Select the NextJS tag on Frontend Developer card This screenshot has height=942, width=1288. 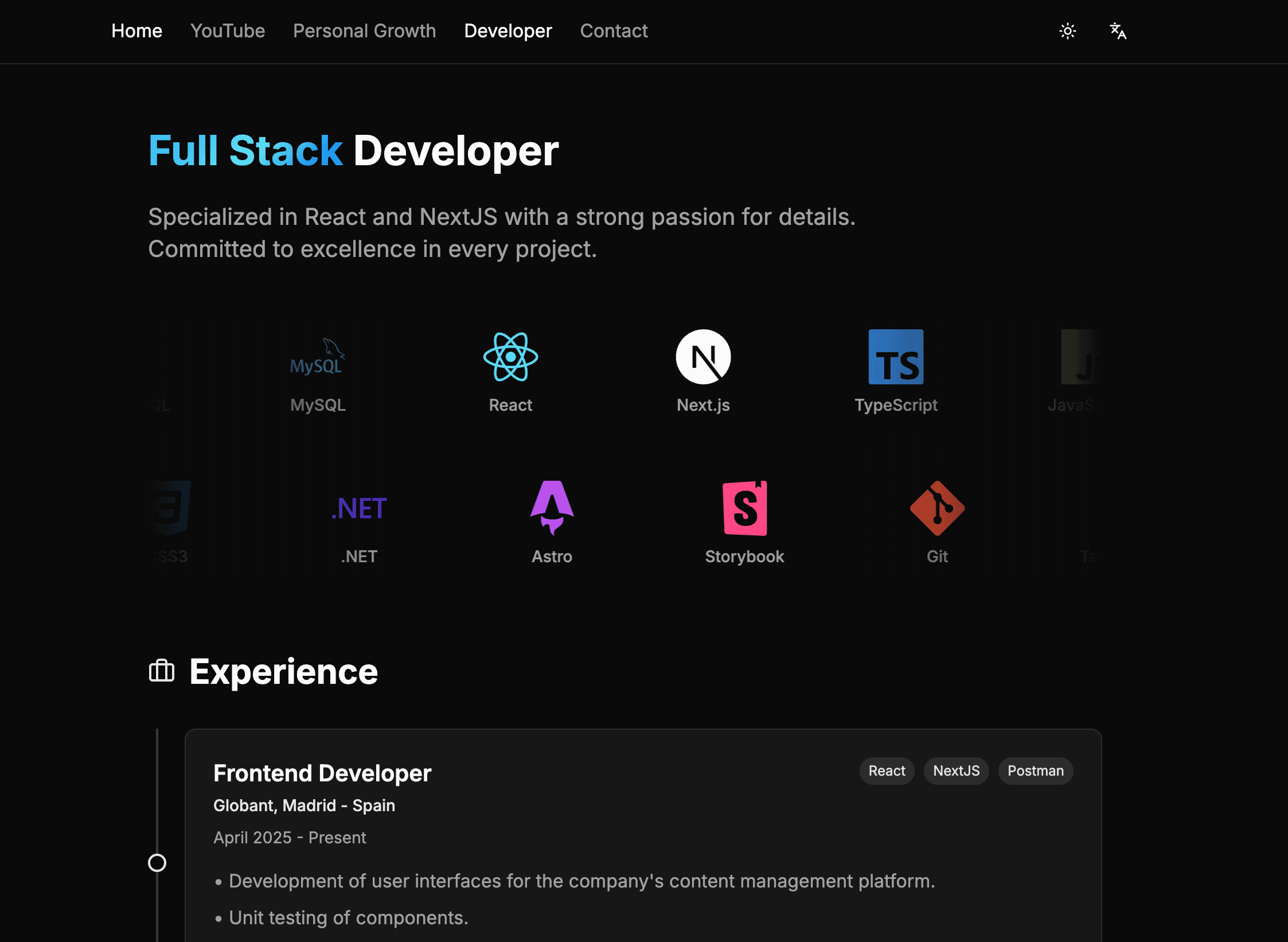(x=956, y=770)
